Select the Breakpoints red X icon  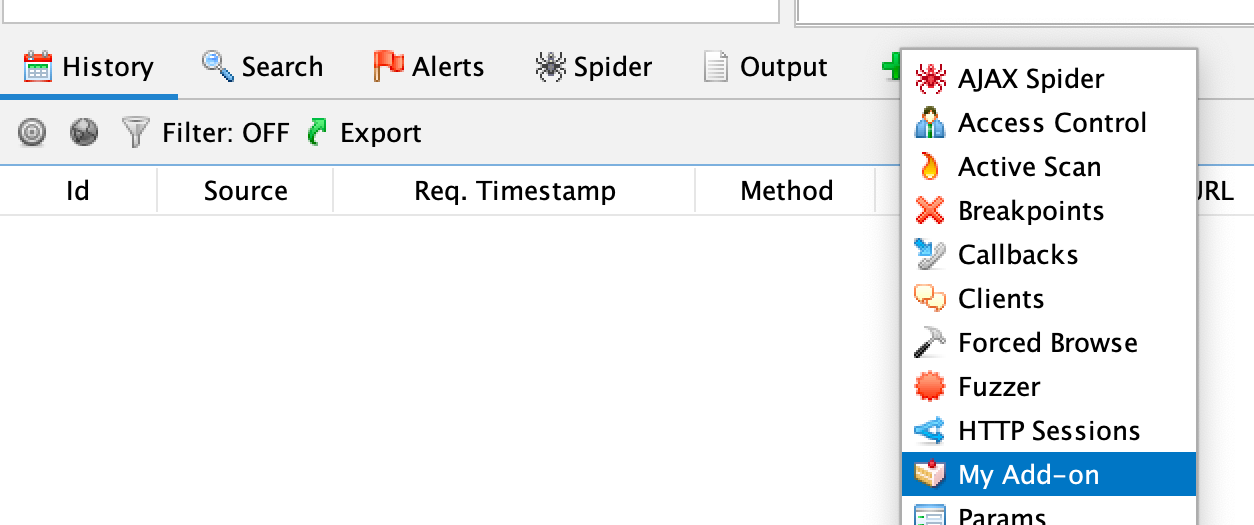tap(930, 211)
